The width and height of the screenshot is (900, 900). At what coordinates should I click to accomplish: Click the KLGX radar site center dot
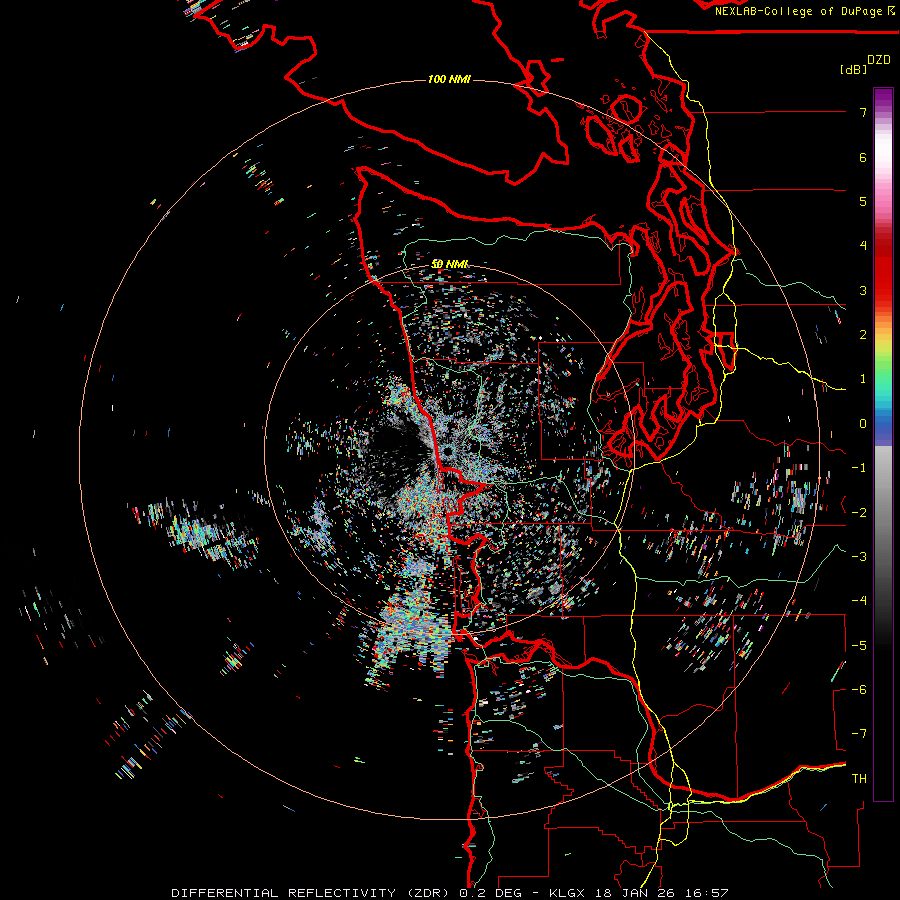tap(447, 452)
